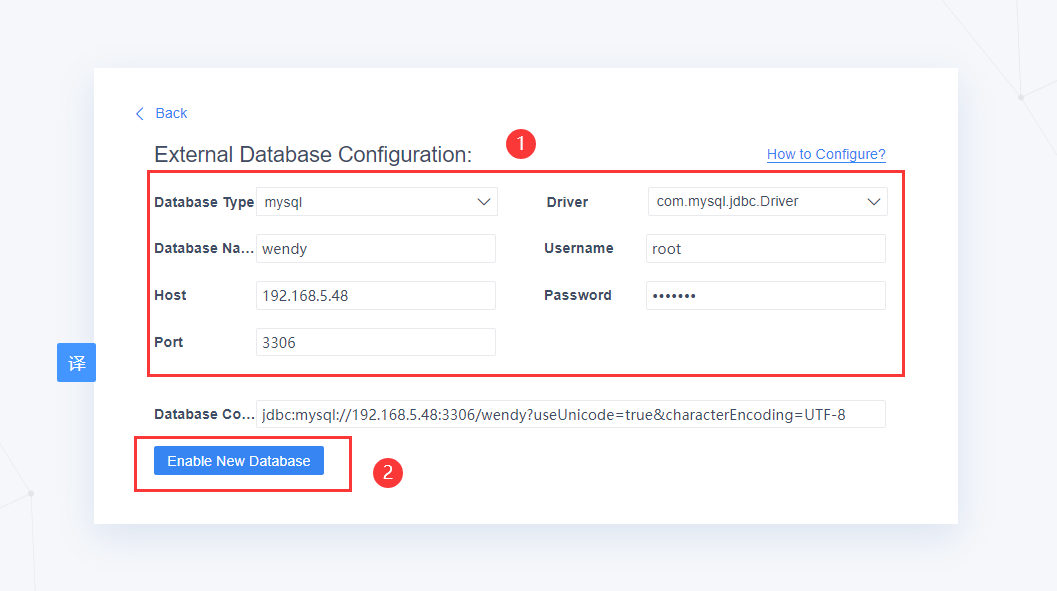Select the Database Connection URL jdbc field
The width and height of the screenshot is (1057, 591).
click(x=570, y=414)
